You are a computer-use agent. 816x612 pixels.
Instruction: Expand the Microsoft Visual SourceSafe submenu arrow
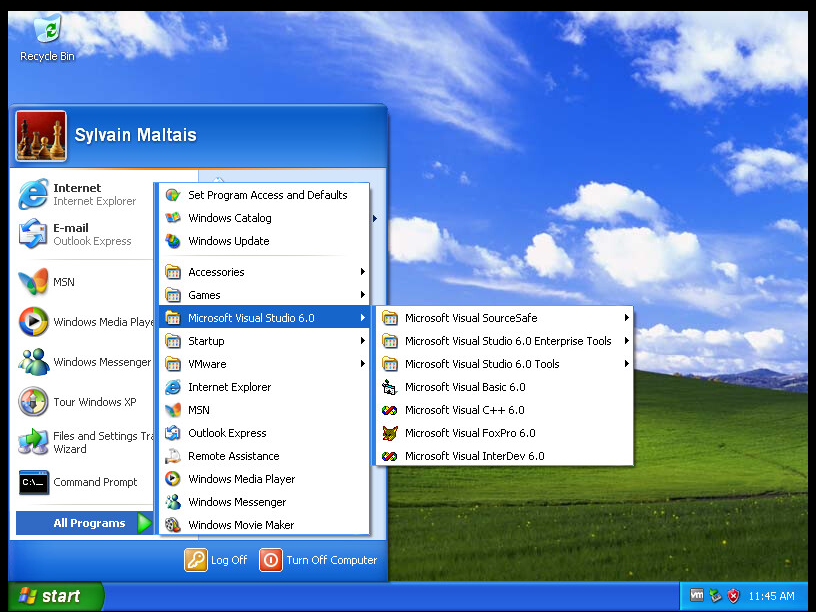626,318
